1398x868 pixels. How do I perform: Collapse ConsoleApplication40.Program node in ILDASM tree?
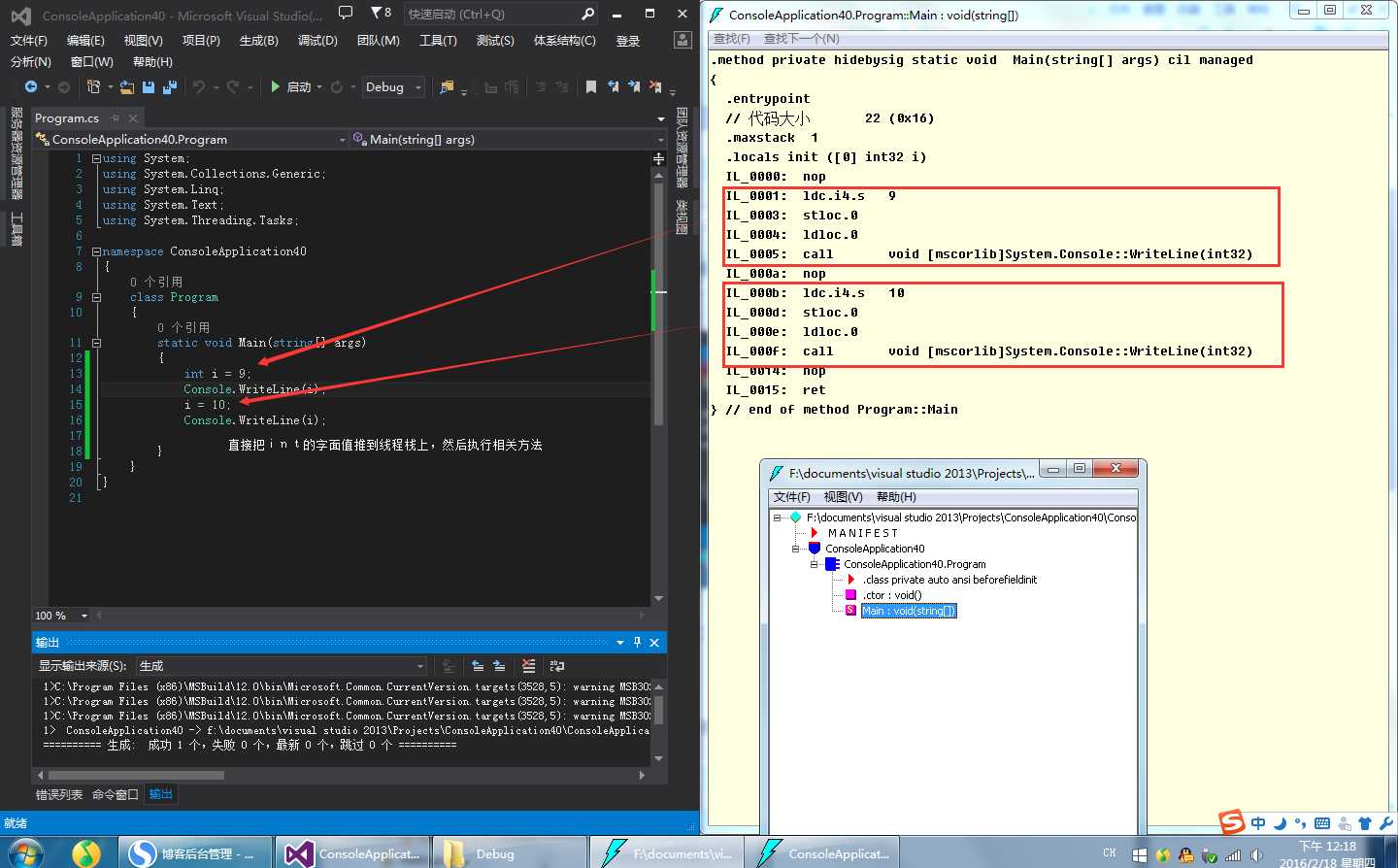coord(814,564)
